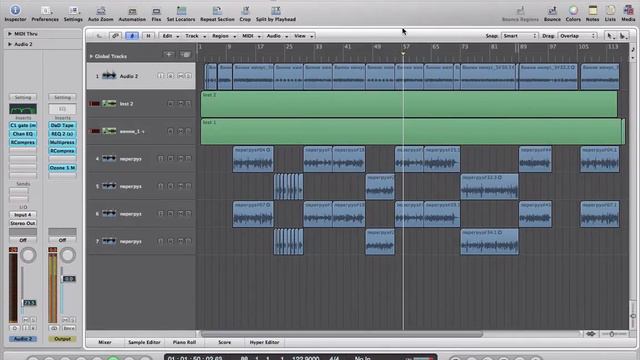Switch to the Sample Editor tab
The height and width of the screenshot is (360, 640).
pyautogui.click(x=144, y=342)
